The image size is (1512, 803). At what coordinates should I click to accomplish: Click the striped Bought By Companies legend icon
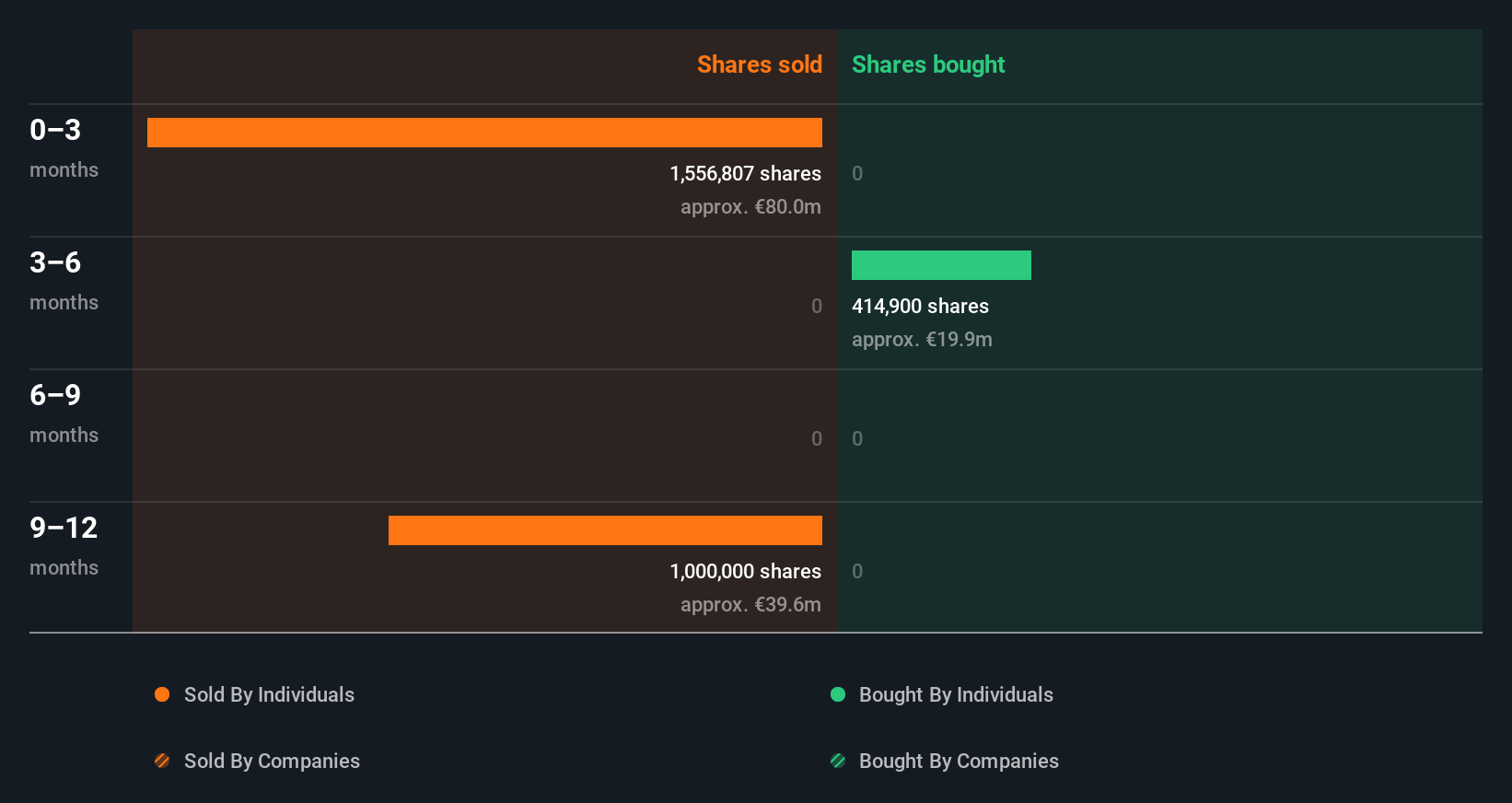(x=838, y=761)
